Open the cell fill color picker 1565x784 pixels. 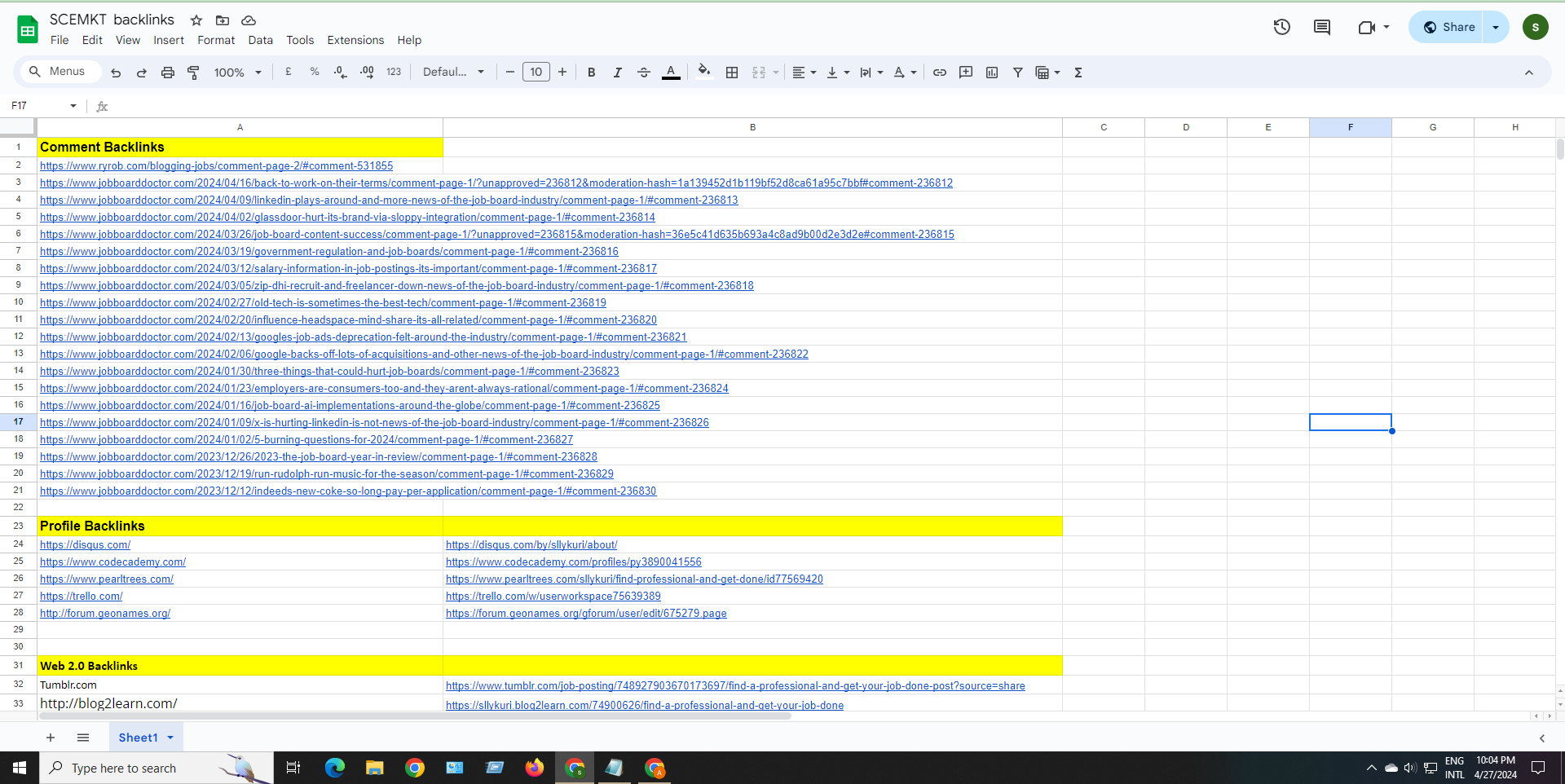703,73
